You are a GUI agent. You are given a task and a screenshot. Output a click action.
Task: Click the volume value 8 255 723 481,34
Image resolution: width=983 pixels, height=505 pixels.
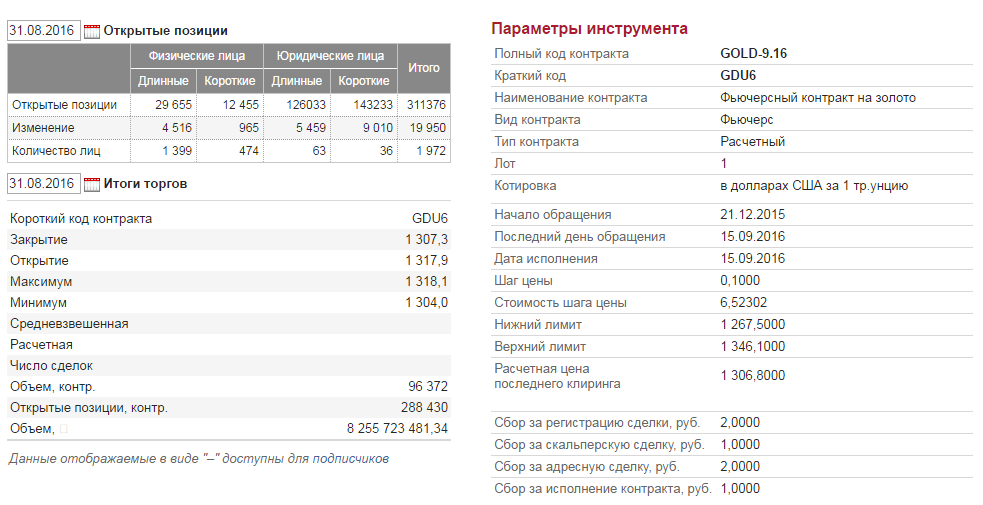[x=397, y=429]
